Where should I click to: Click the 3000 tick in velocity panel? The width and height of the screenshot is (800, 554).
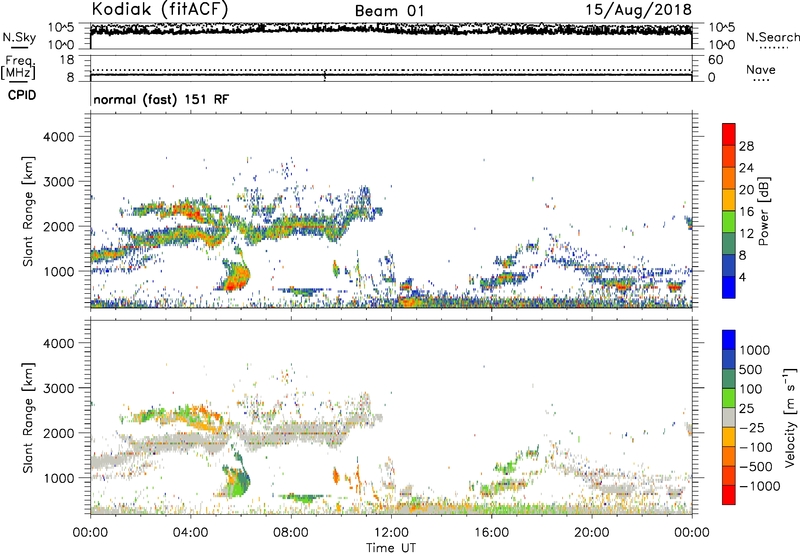[58, 388]
